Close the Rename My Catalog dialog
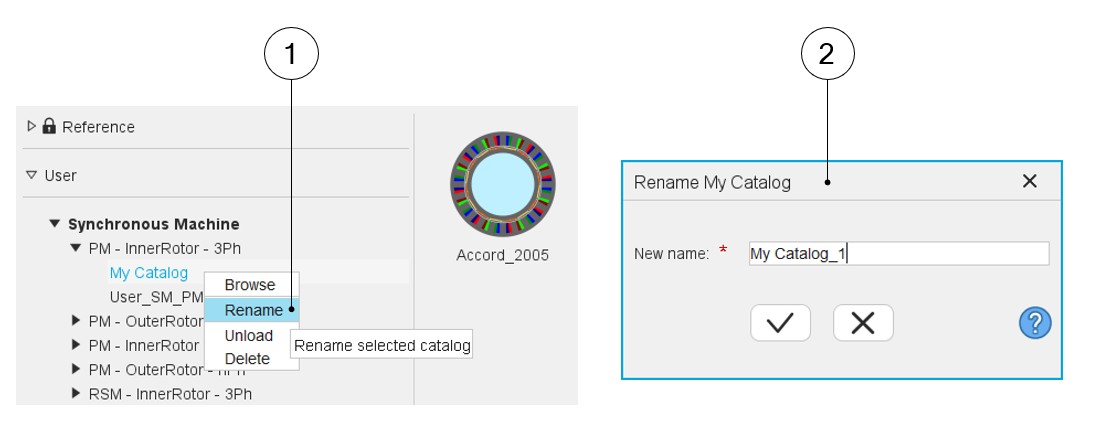The height and width of the screenshot is (428, 1093). coord(1029,181)
